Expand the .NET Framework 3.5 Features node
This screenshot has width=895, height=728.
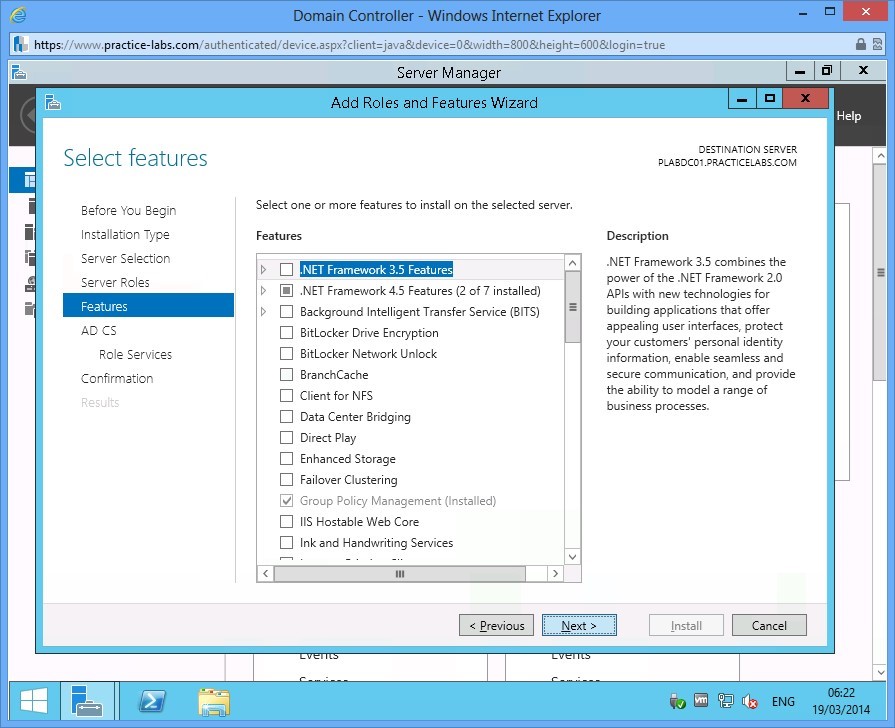264,270
